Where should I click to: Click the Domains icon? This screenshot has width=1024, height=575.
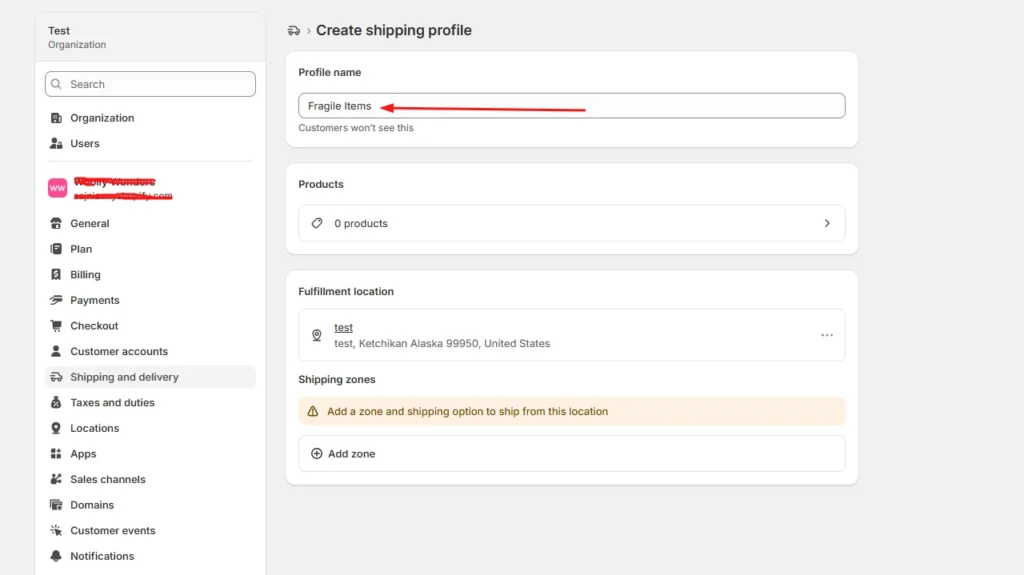coord(56,505)
